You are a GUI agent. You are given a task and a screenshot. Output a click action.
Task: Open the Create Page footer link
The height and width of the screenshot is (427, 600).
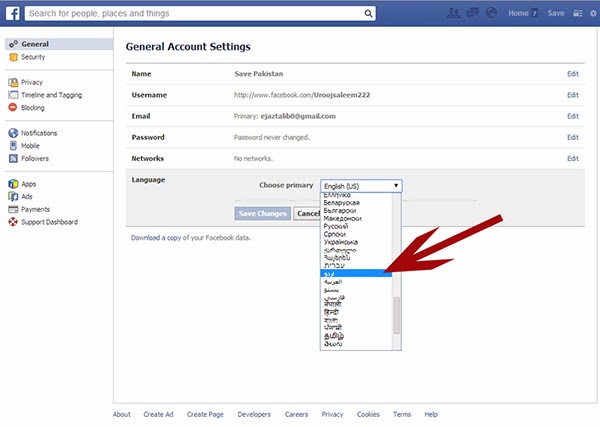pos(205,414)
